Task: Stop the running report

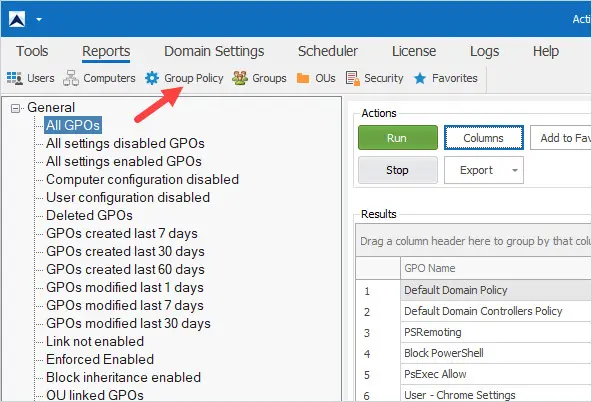Action: [398, 170]
